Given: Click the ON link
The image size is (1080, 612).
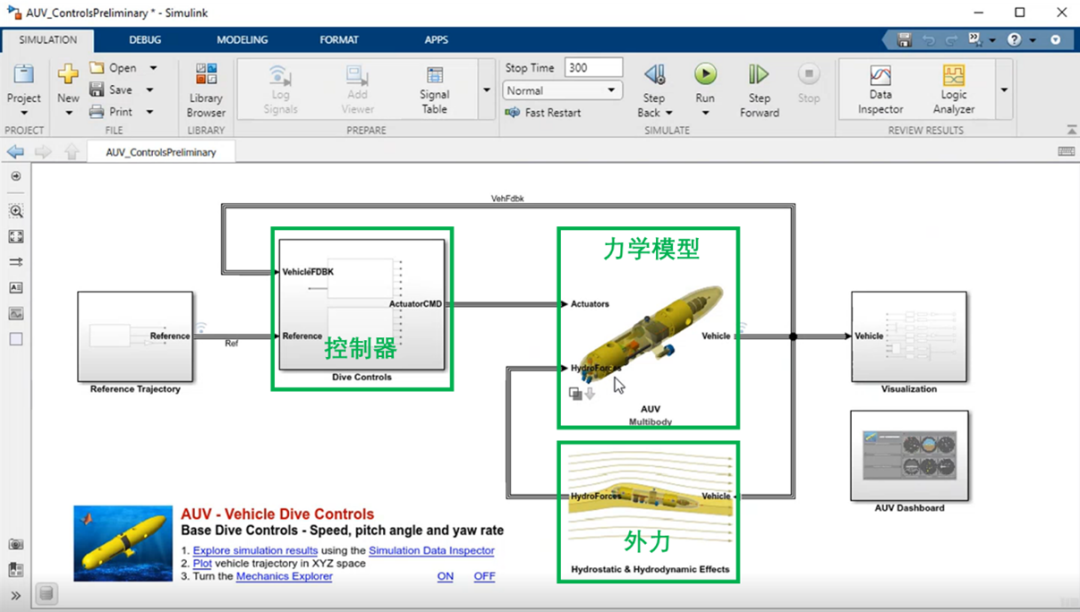Looking at the screenshot, I should [x=445, y=576].
